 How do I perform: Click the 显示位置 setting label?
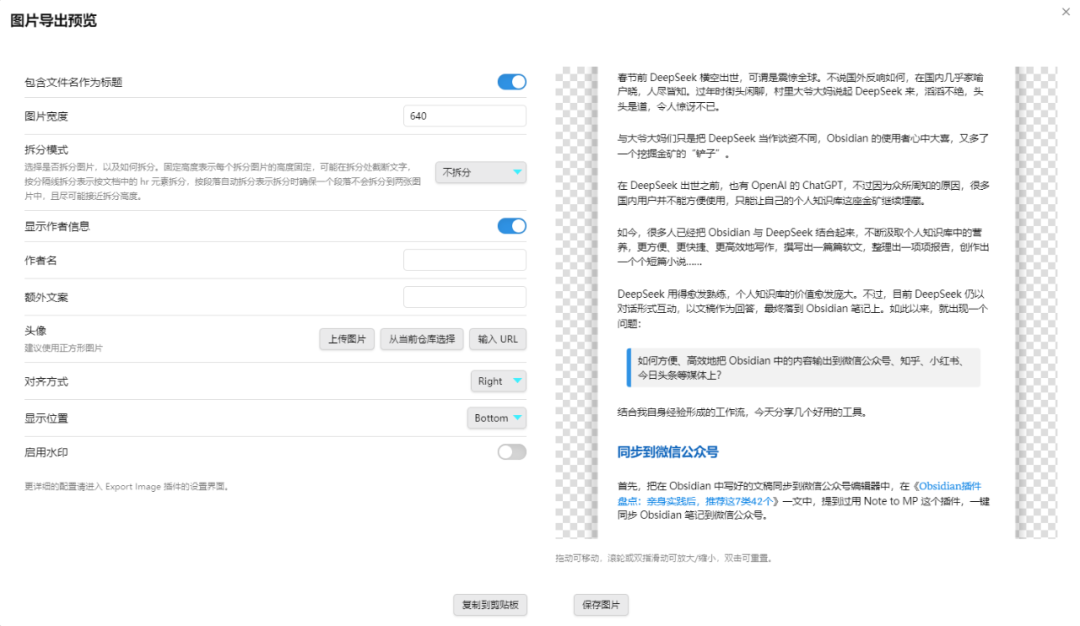click(46, 418)
